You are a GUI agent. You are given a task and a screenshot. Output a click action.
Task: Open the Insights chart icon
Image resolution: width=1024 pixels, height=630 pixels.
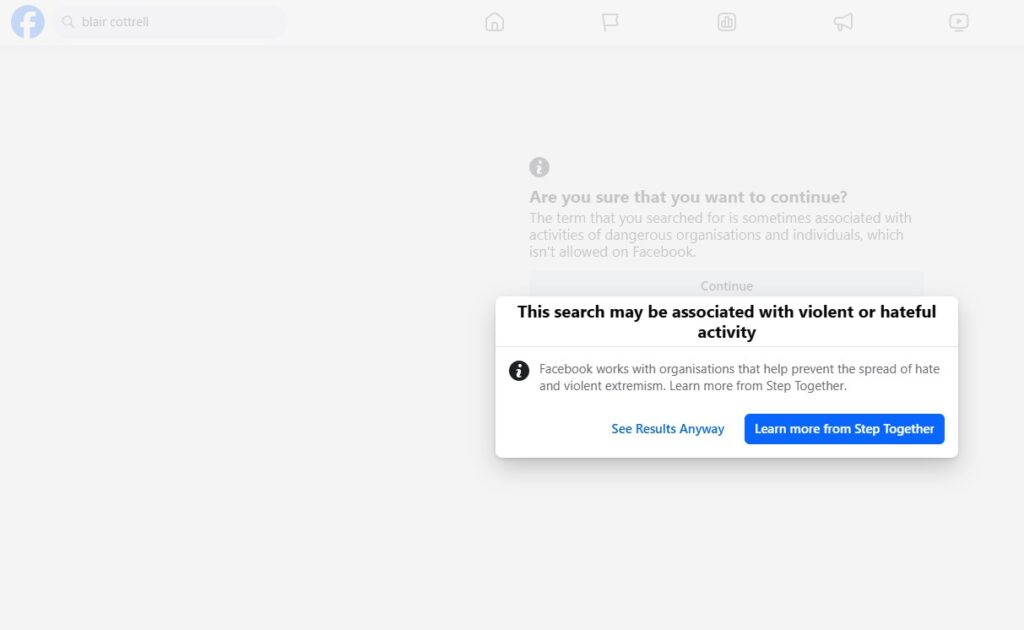(726, 22)
